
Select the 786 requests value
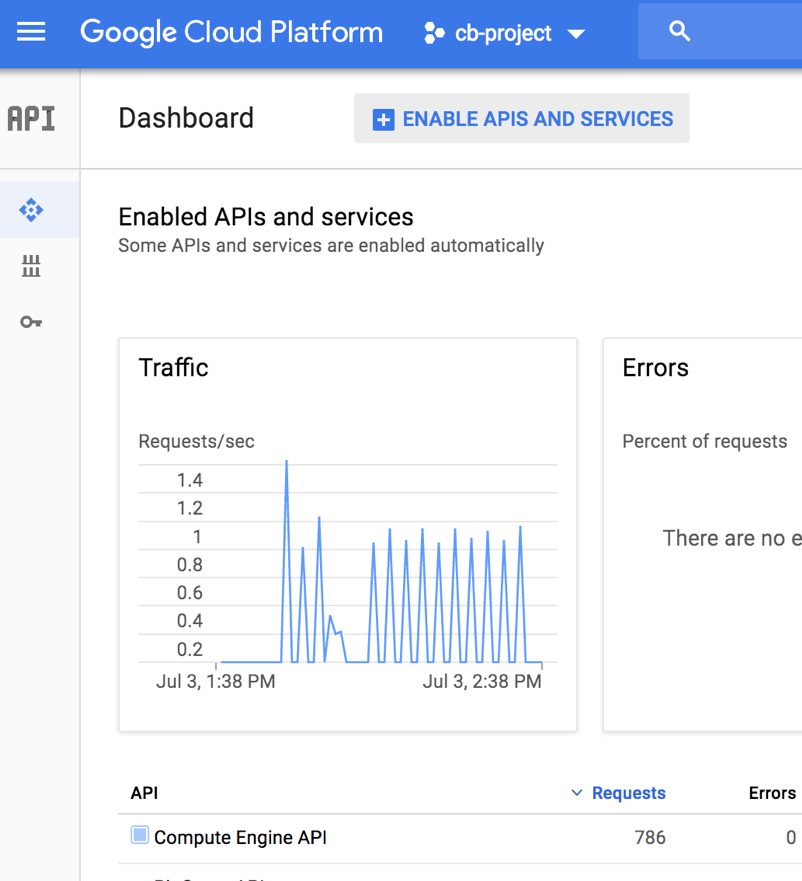point(650,837)
